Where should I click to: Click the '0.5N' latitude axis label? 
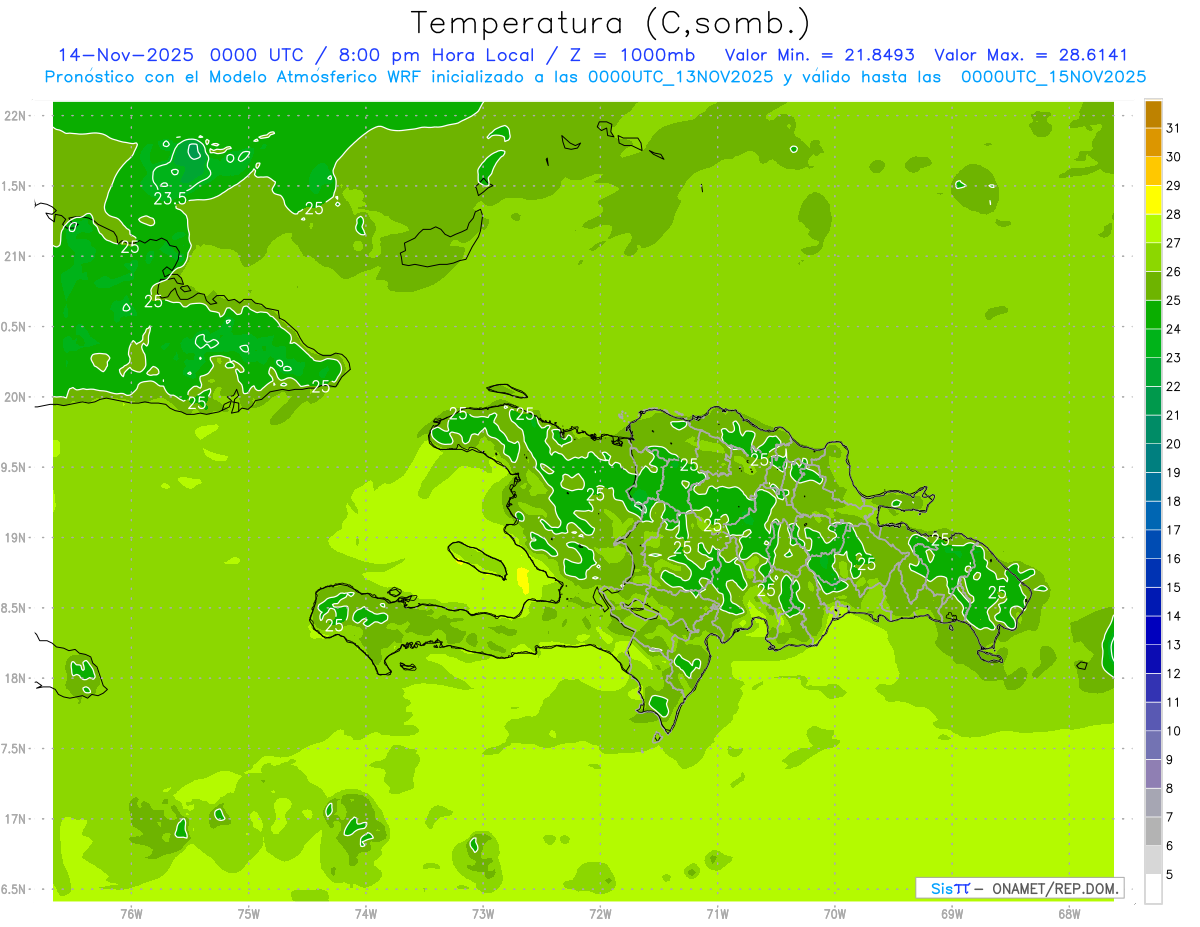click(15, 327)
